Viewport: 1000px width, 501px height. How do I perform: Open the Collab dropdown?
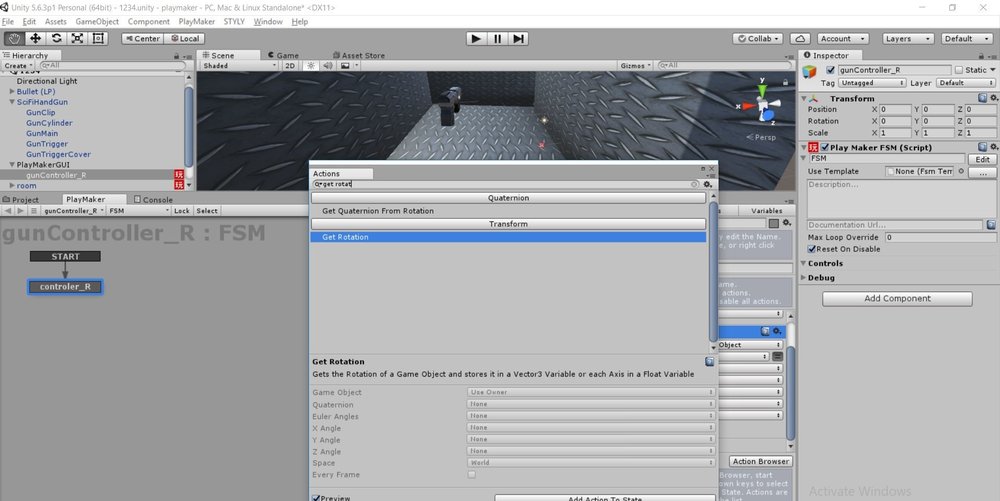tap(758, 38)
